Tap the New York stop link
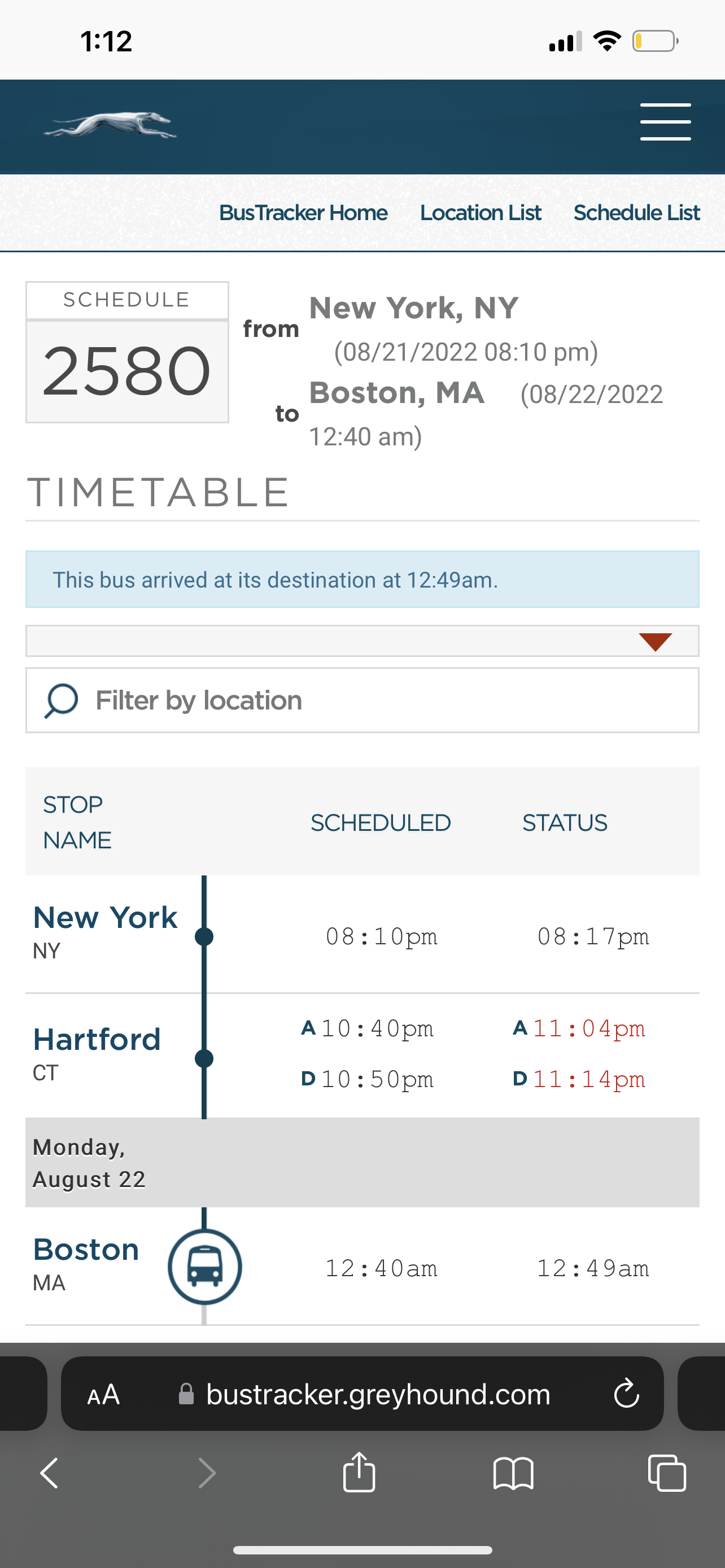The image size is (725, 1568). pyautogui.click(x=106, y=918)
